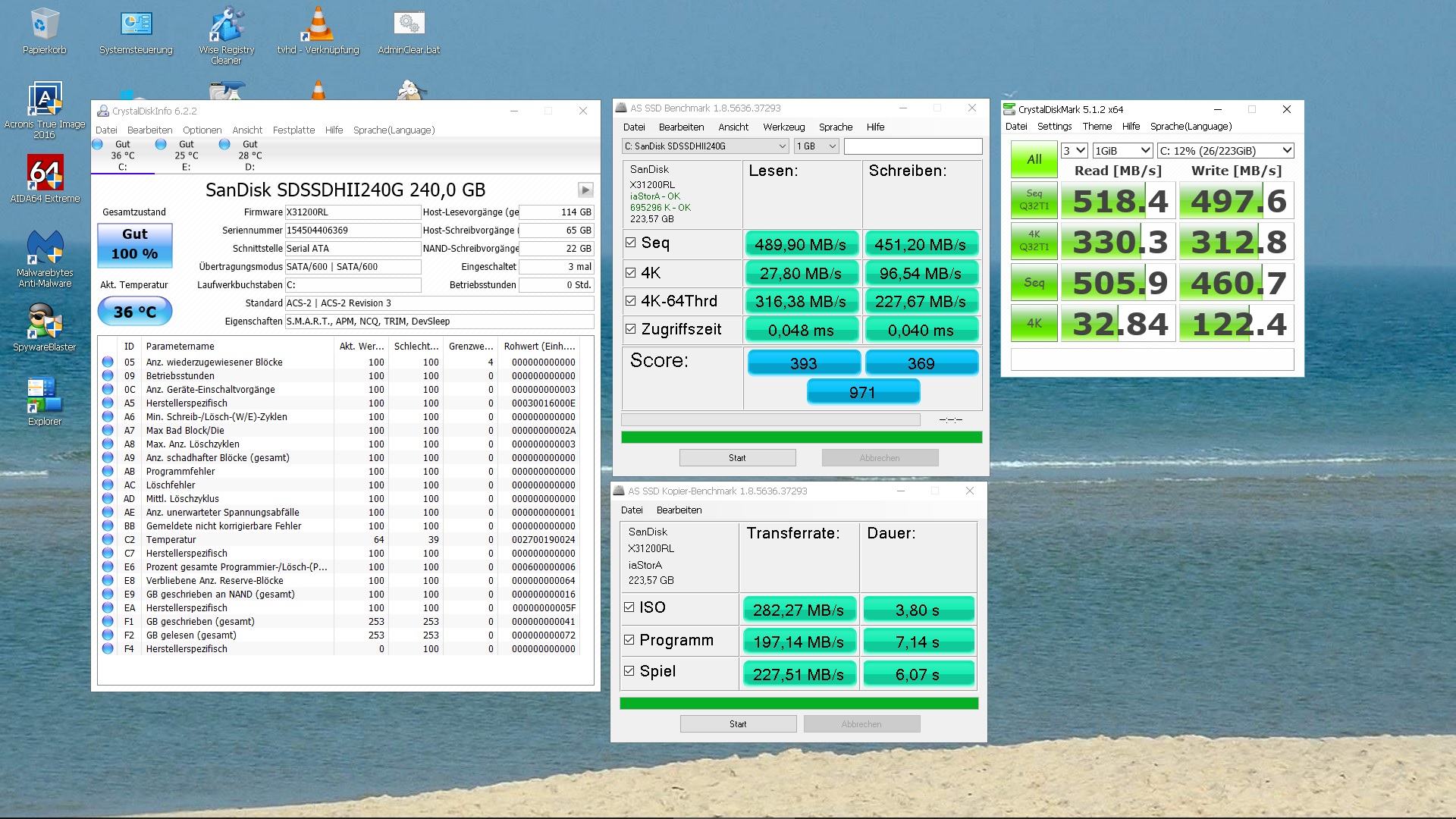Open the C: 12% drive dropdown in CrystalDiskMark
Screen dimensions: 1456x819
click(1225, 151)
